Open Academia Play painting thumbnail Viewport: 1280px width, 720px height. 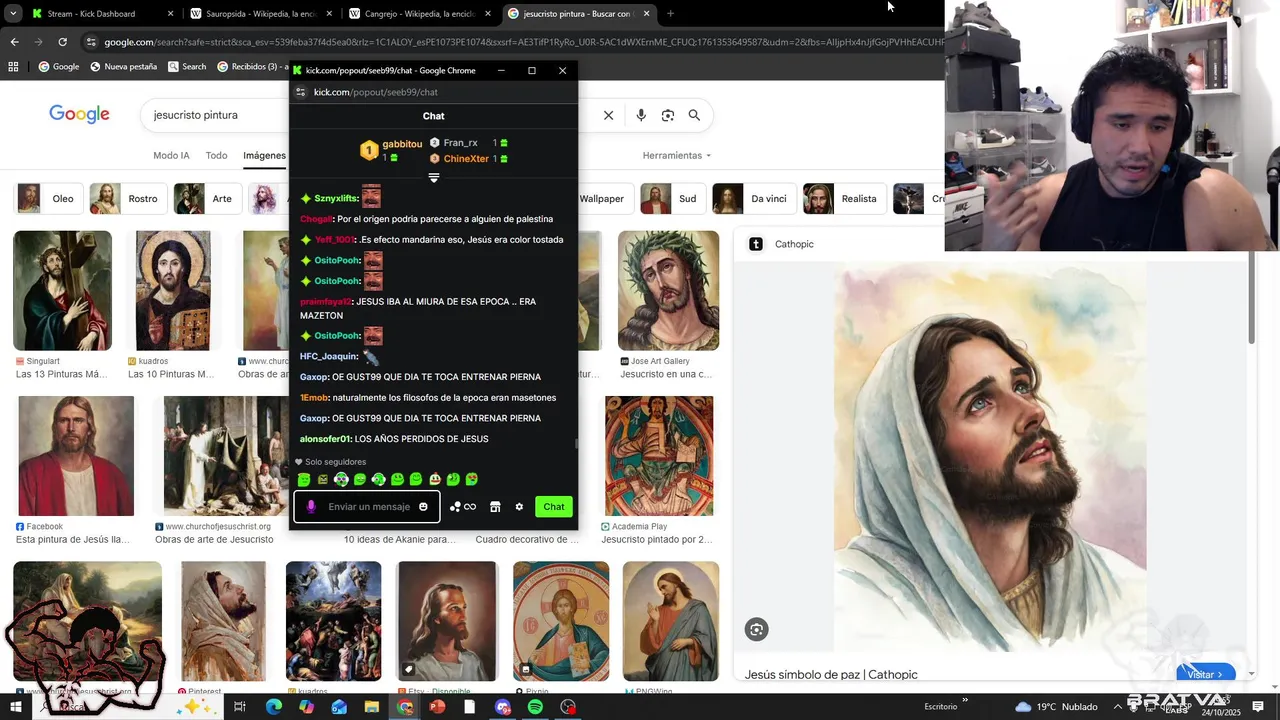(659, 456)
